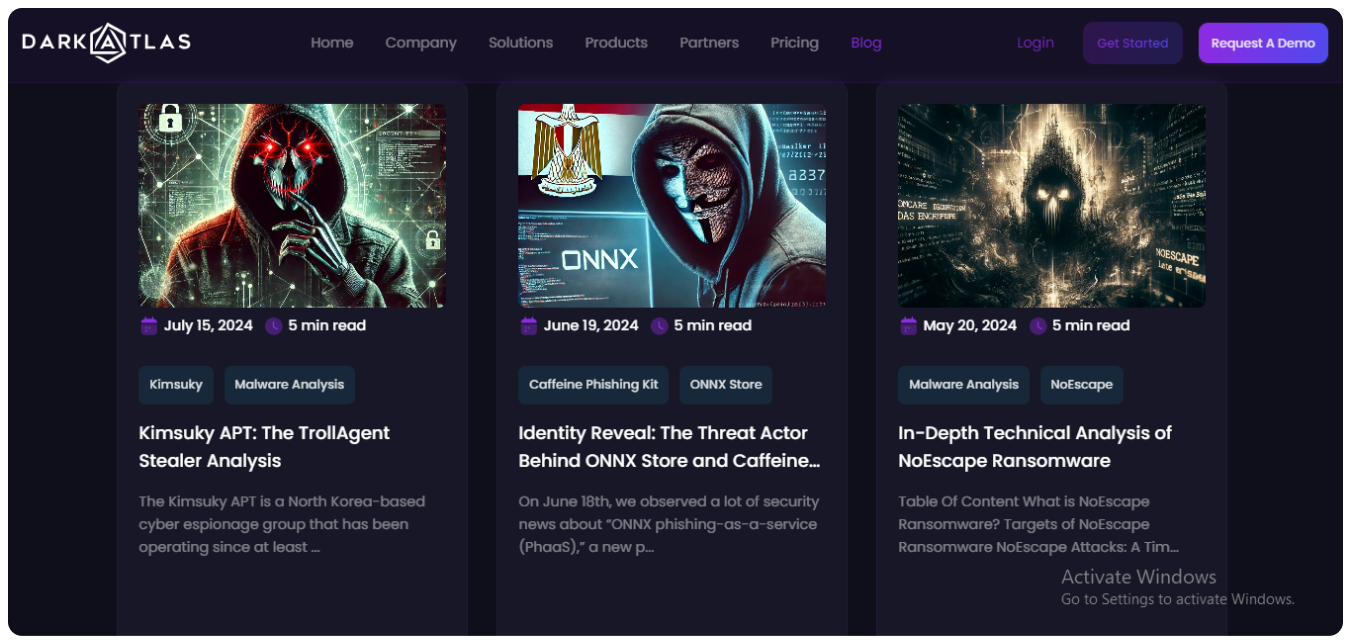Screen dimensions: 1351x644
Task: Open Identity Reveal: The Threat Actor article
Action: [669, 447]
